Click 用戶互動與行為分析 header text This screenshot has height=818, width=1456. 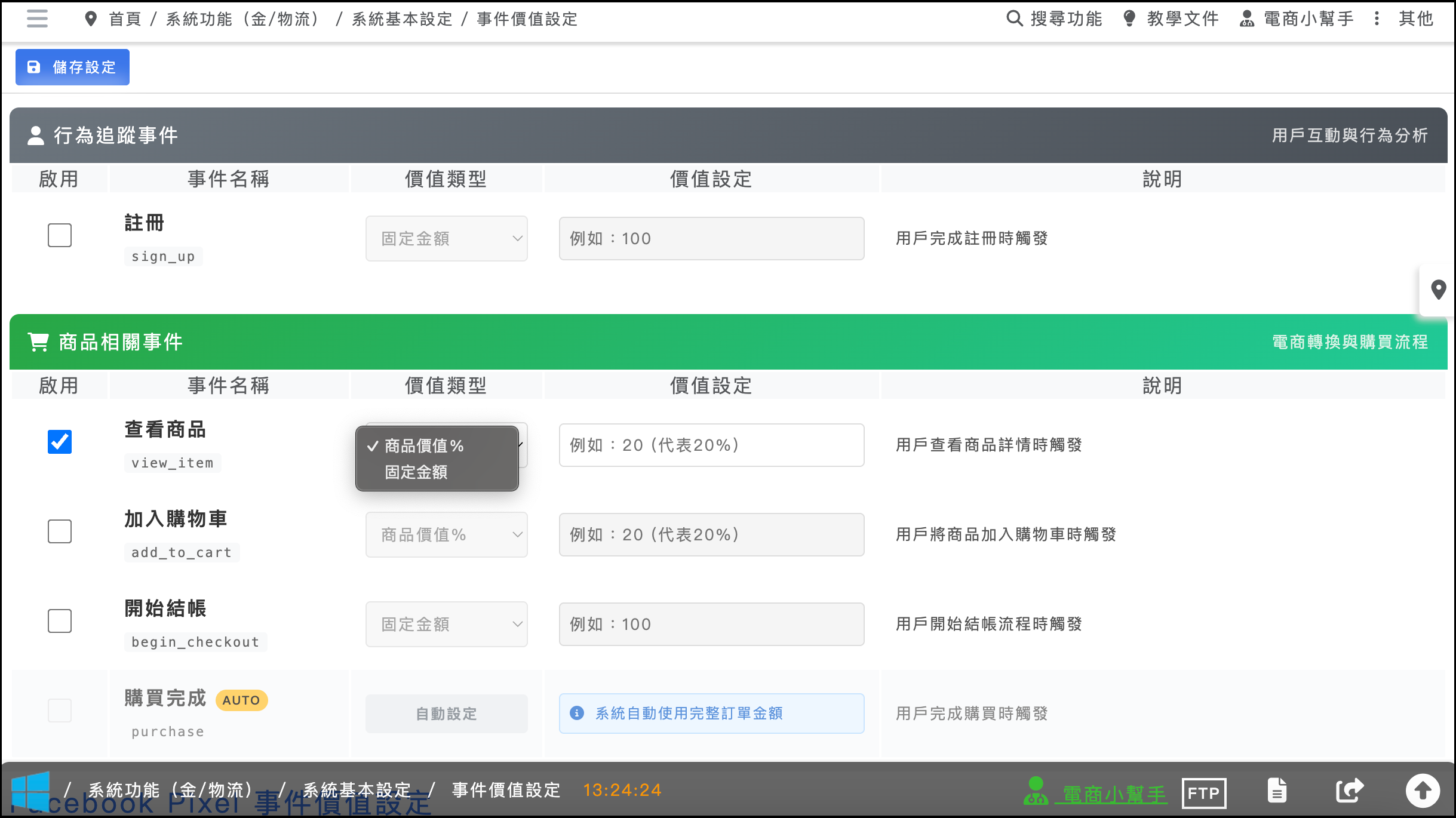coord(1350,136)
